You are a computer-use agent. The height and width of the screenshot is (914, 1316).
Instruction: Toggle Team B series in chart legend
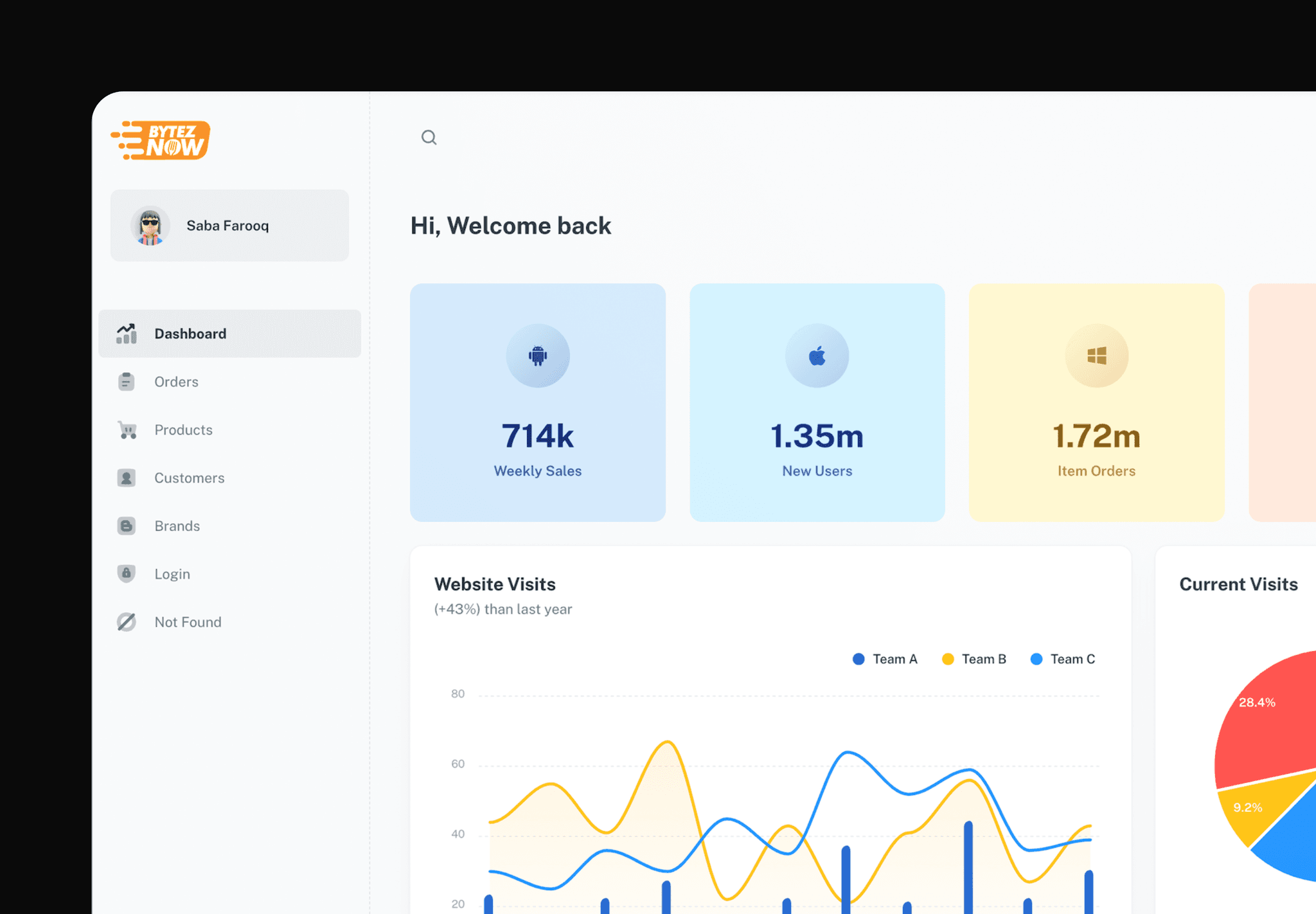(974, 659)
